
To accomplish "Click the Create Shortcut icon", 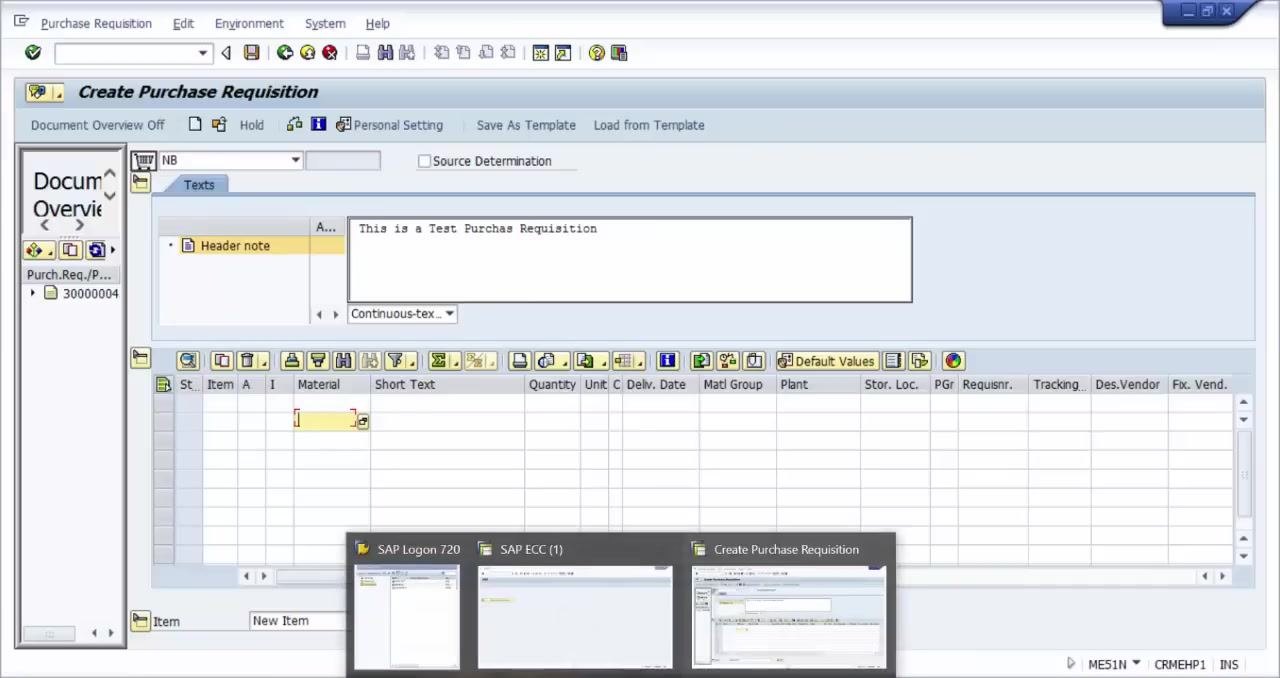I will pyautogui.click(x=563, y=53).
